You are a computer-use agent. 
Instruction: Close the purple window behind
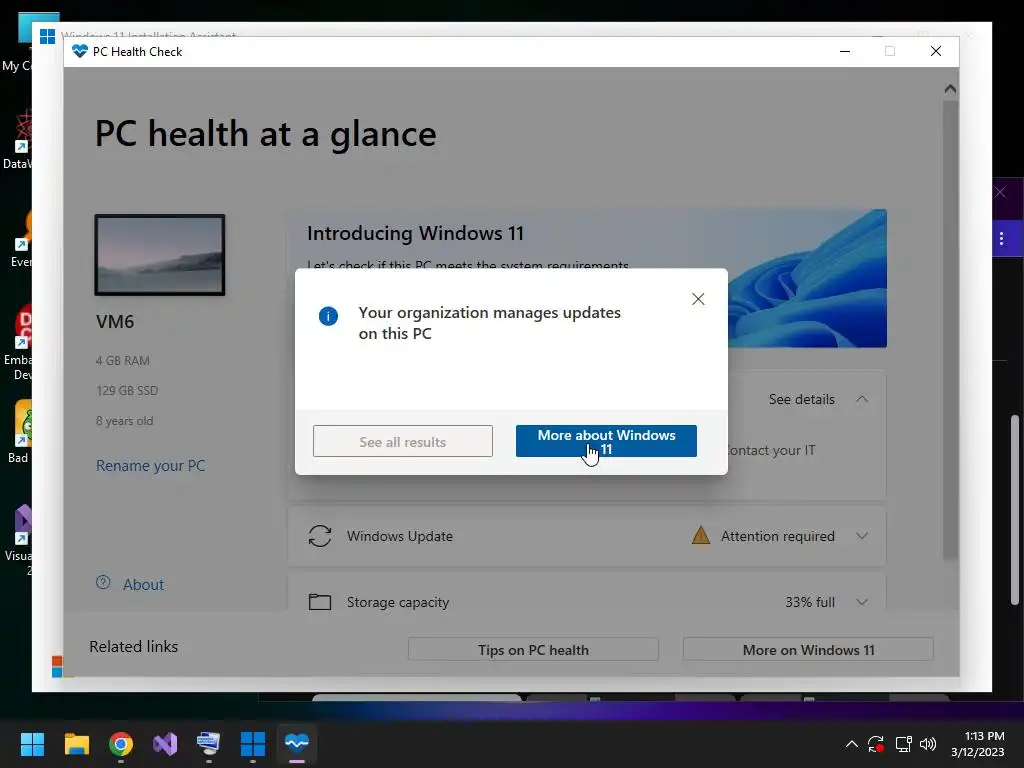(x=1000, y=192)
